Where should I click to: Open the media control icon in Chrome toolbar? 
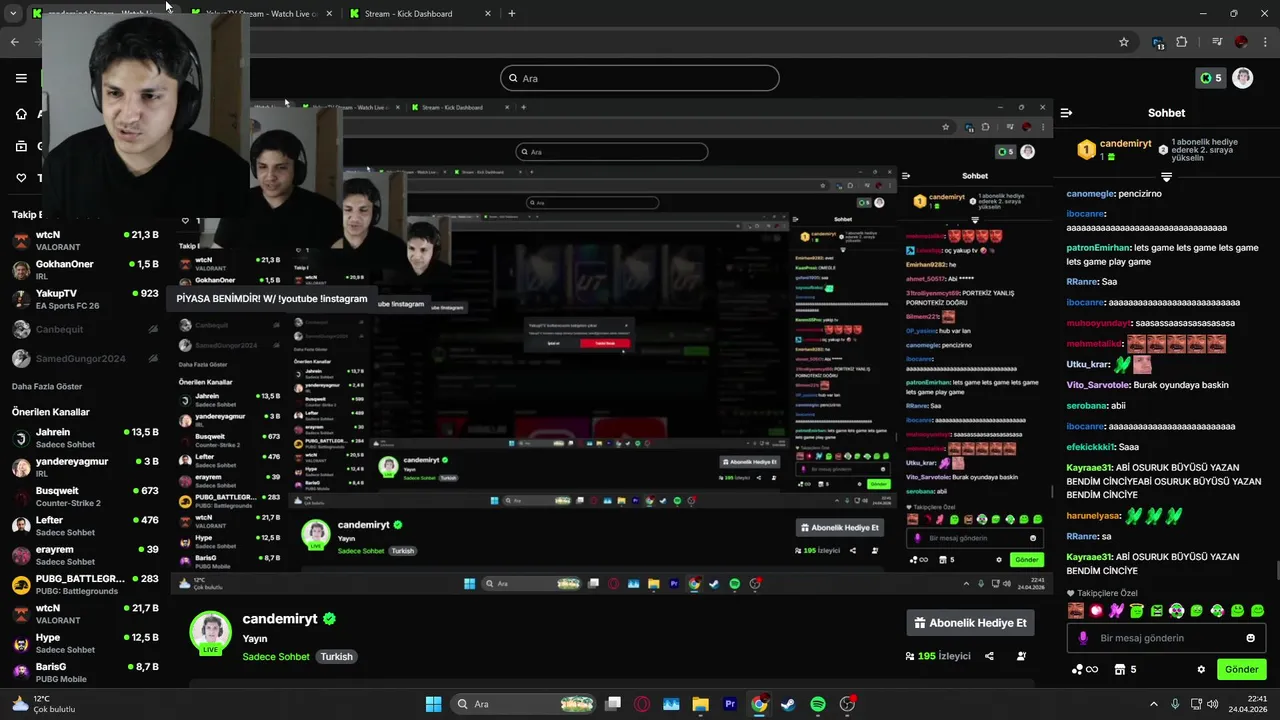pyautogui.click(x=1217, y=42)
